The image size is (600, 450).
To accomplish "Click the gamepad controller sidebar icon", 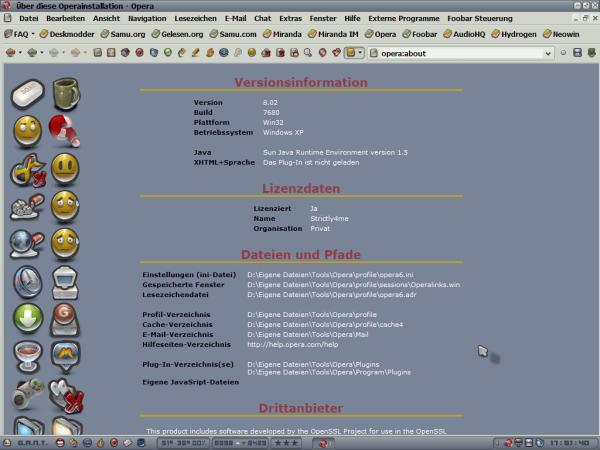I will click(x=27, y=394).
